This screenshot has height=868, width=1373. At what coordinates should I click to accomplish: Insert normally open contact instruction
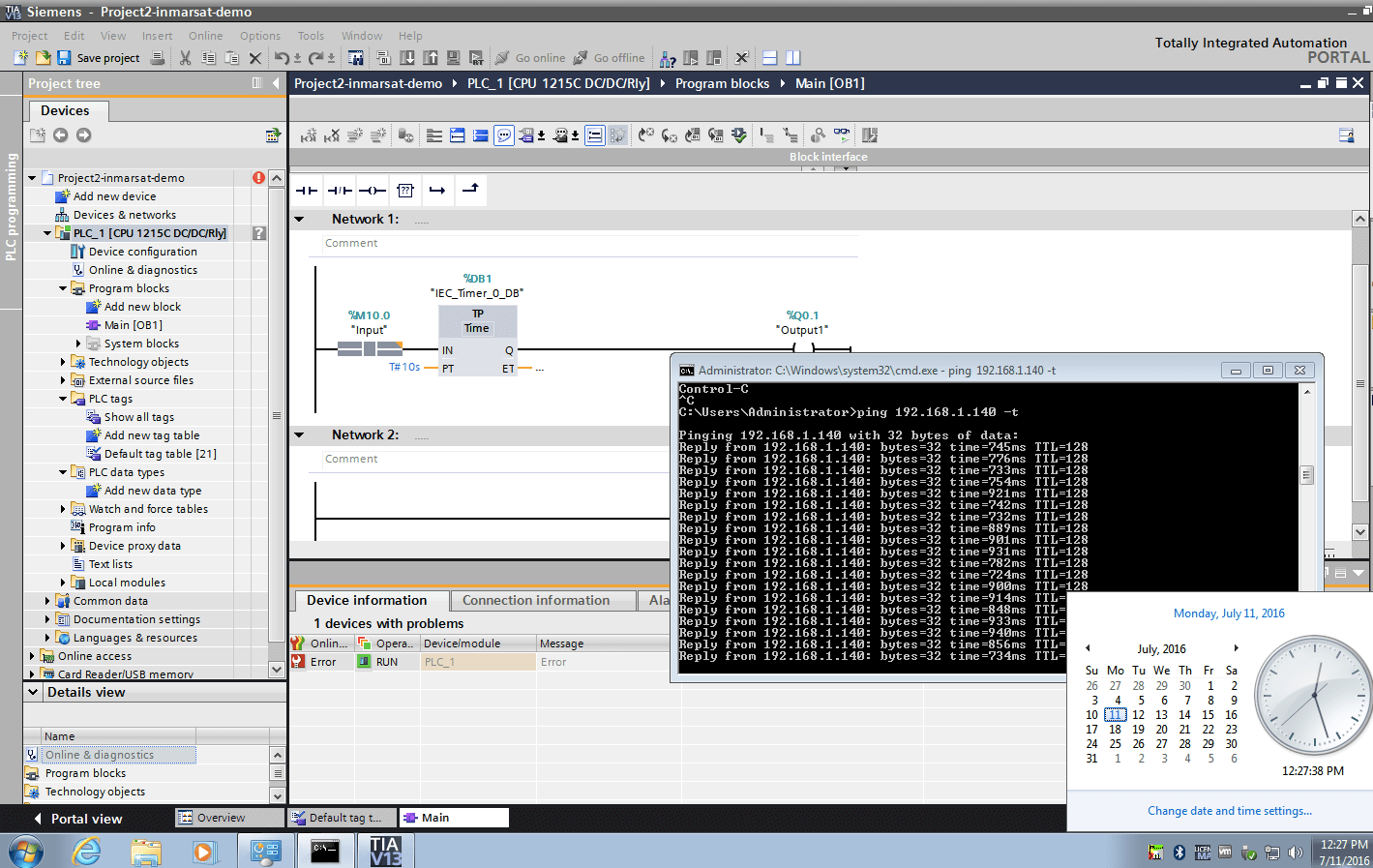[307, 191]
